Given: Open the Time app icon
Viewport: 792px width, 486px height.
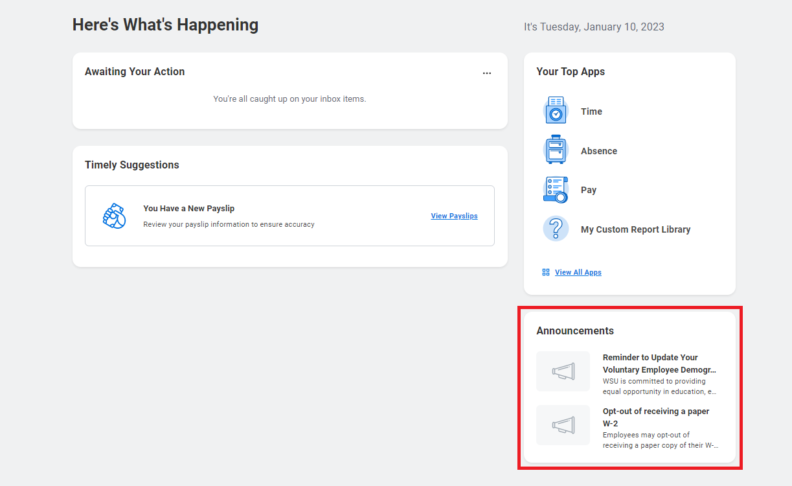Looking at the screenshot, I should pos(555,111).
